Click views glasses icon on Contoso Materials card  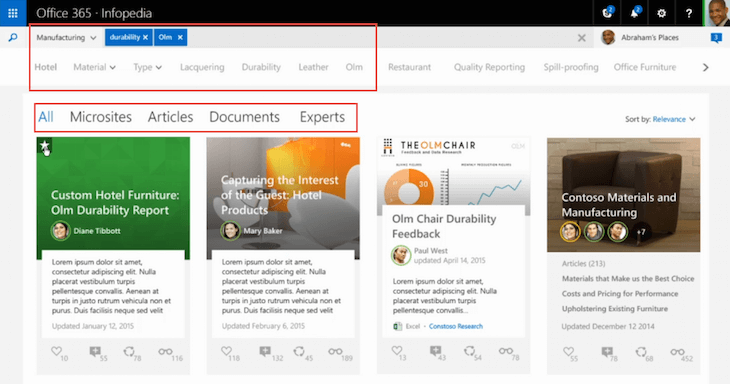point(677,352)
